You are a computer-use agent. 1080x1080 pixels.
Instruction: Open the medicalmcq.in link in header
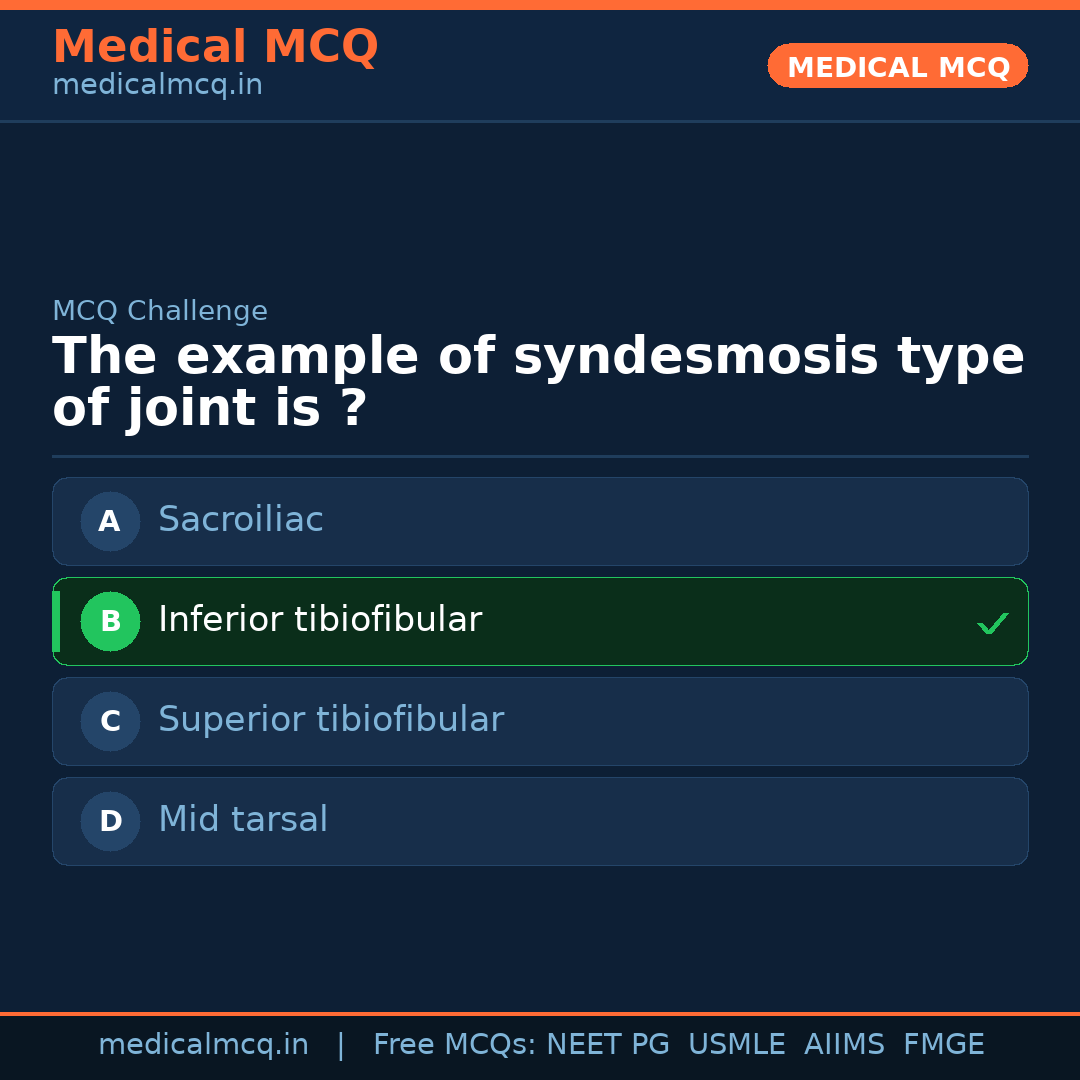pos(157,86)
